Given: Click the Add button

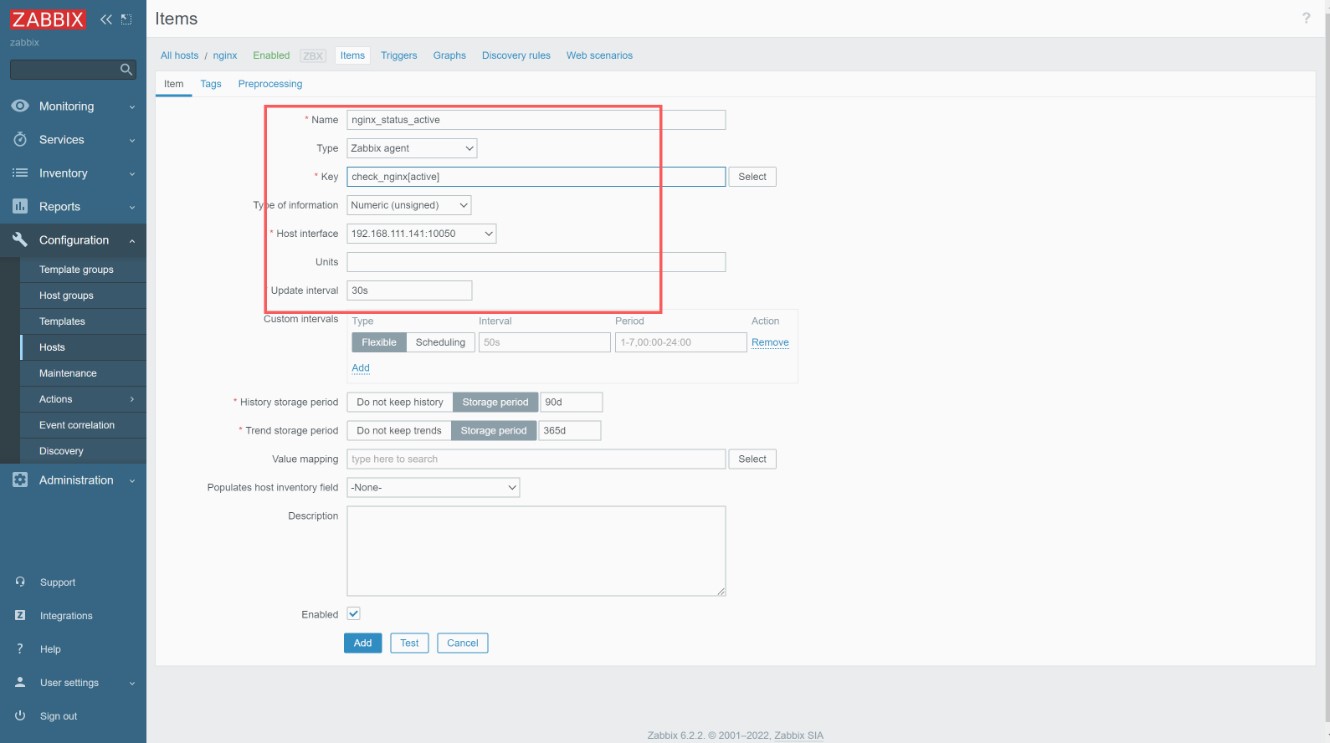Looking at the screenshot, I should coord(363,643).
